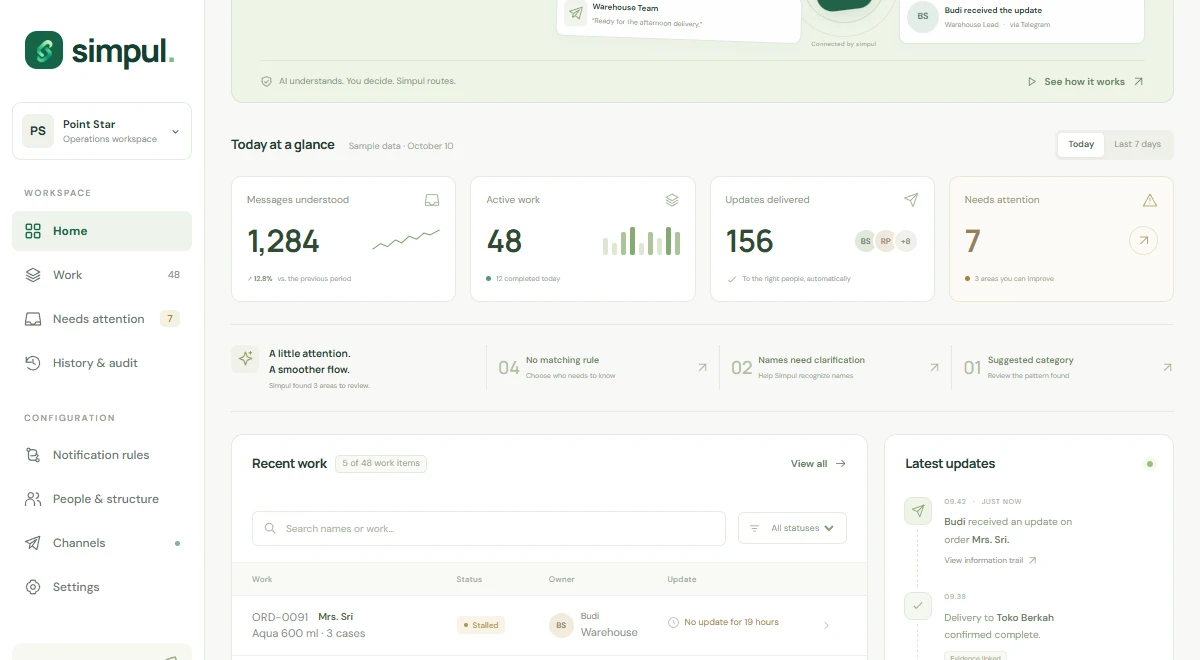Screen dimensions: 1200x660
Task: Switch to the Today view toggle
Action: tap(1081, 144)
